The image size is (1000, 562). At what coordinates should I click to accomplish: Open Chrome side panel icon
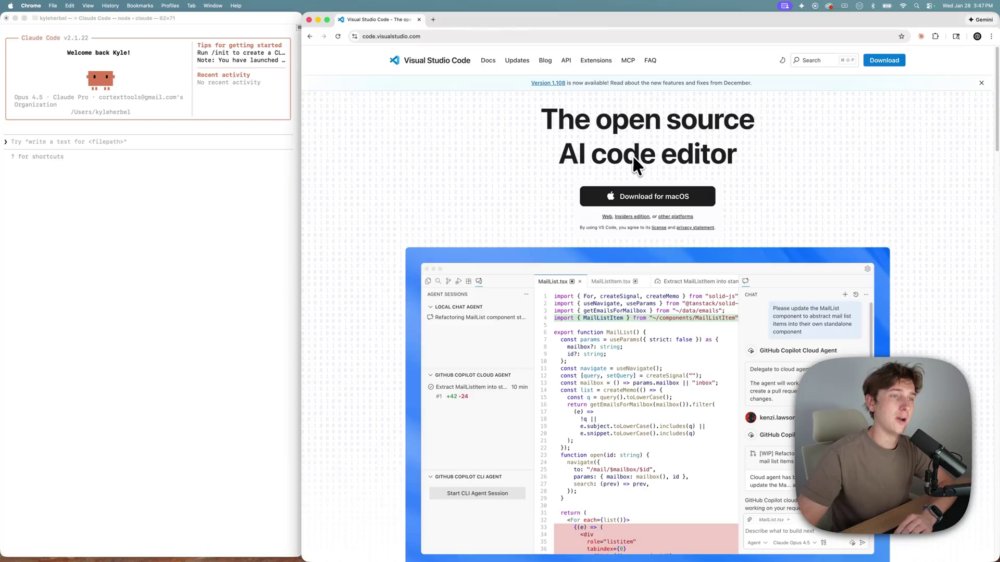(956, 36)
